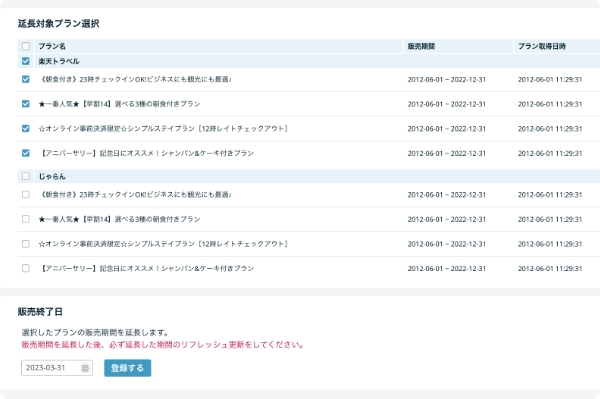The height and width of the screenshot is (399, 600).
Task: Uncheck 【アニバーサリー】 plan under 楽天トラベル
Action: (26, 153)
